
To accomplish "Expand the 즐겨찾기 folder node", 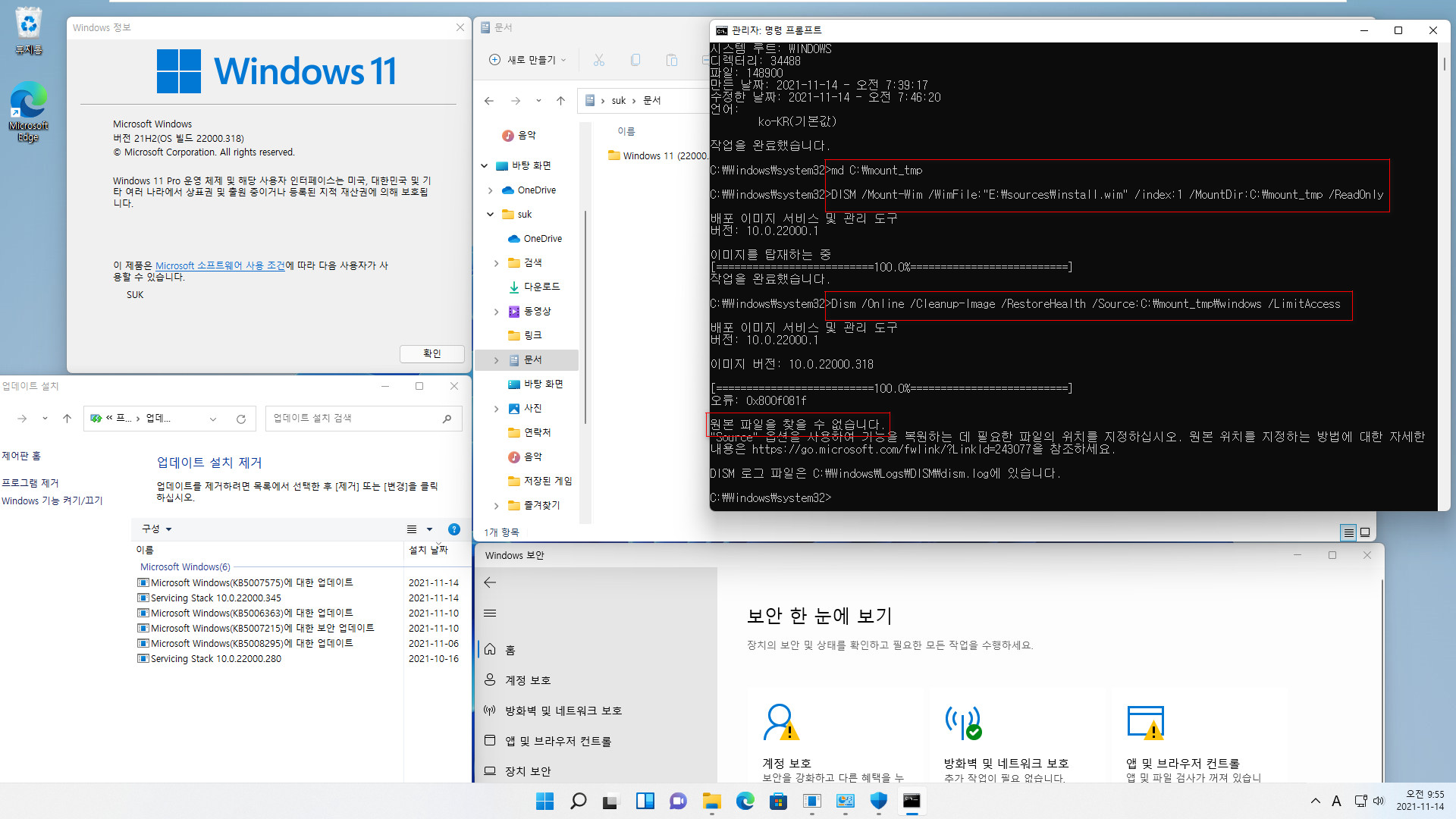I will click(497, 506).
